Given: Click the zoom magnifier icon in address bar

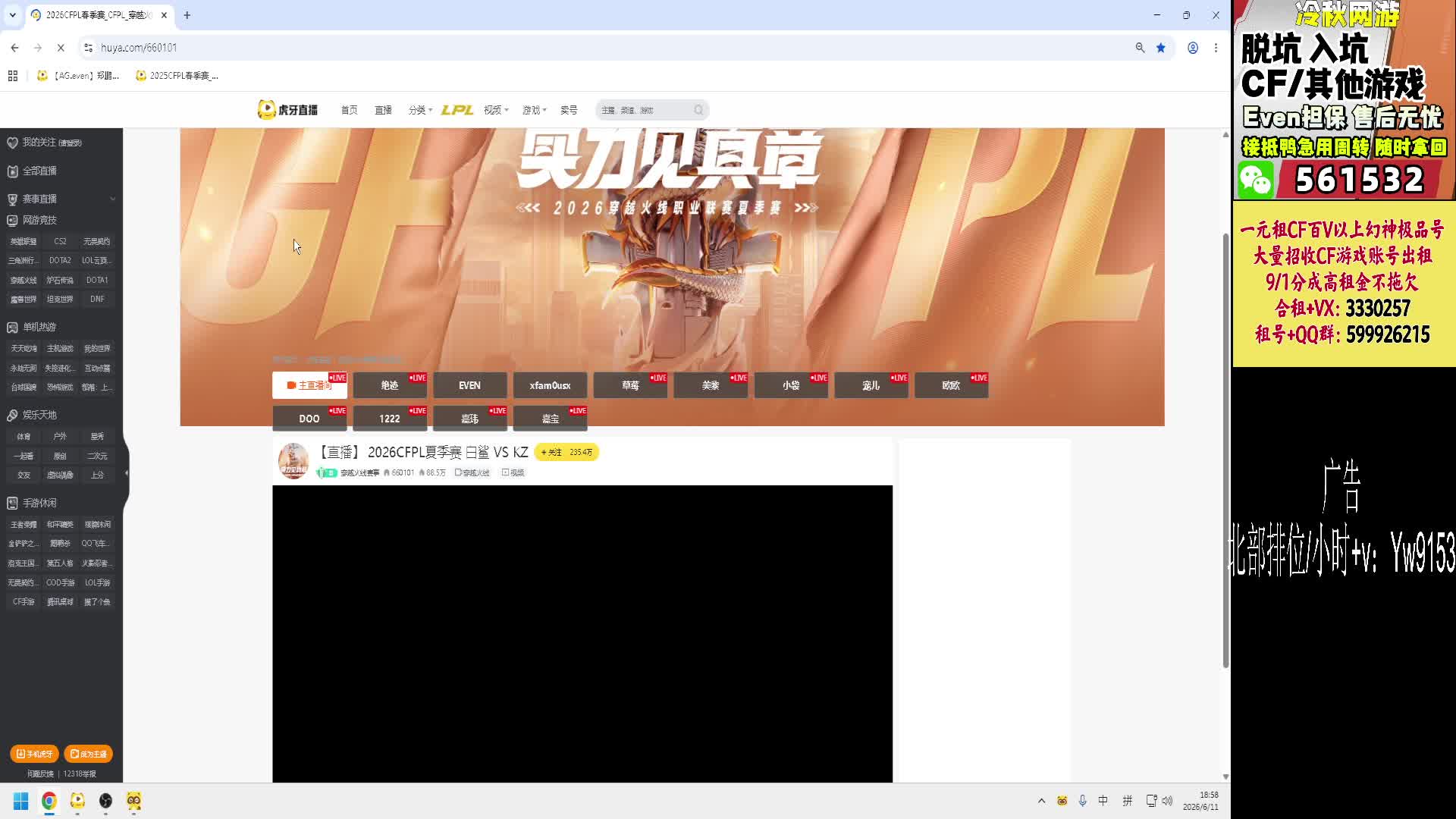Looking at the screenshot, I should pyautogui.click(x=1140, y=48).
